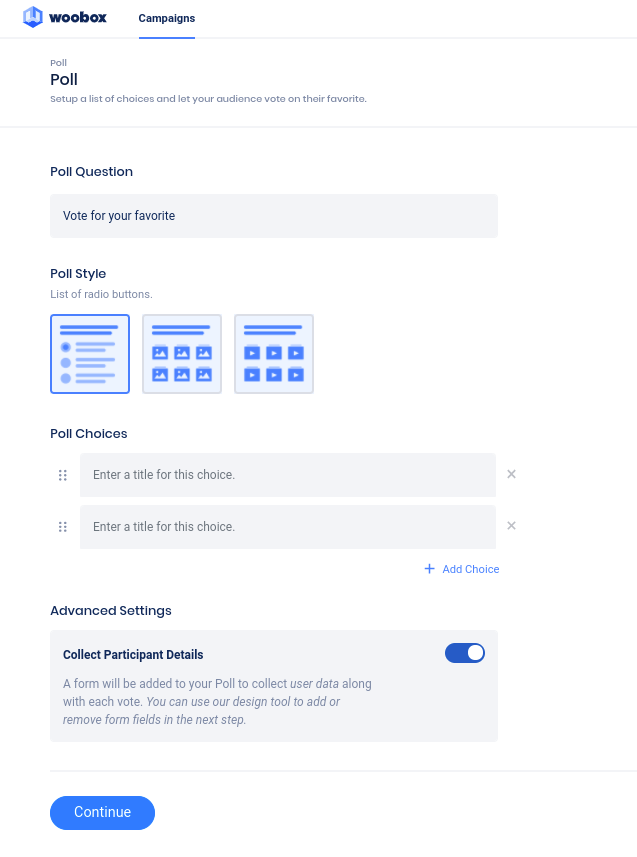Remove the second poll choice with its X icon
Viewport: 637px width, 857px height.
click(511, 526)
